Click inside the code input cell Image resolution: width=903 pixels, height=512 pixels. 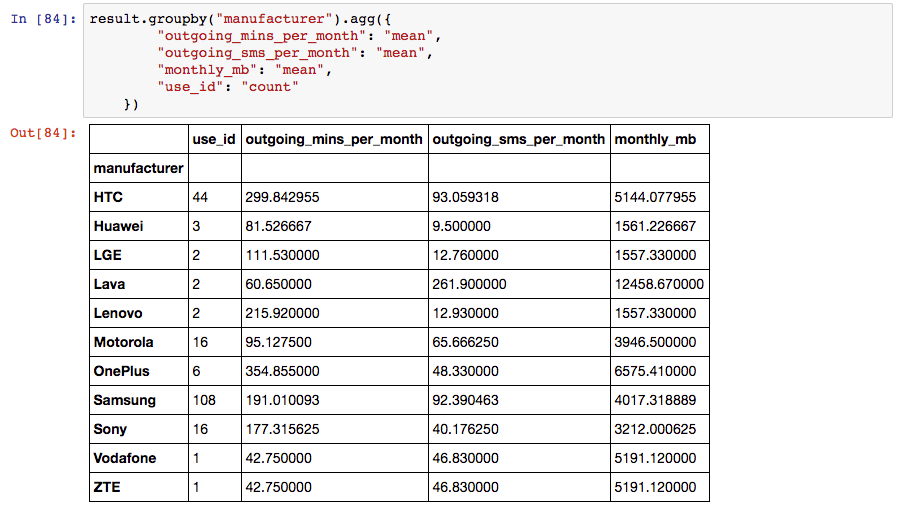click(x=488, y=60)
